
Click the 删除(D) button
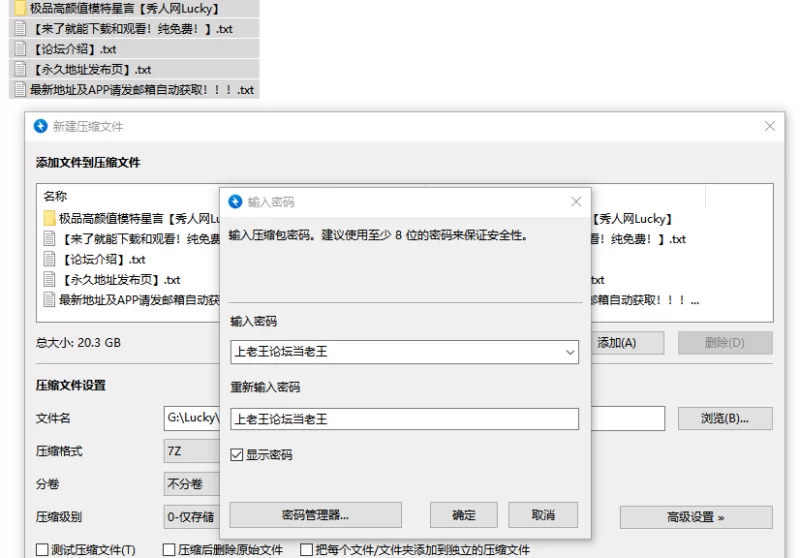tap(725, 343)
